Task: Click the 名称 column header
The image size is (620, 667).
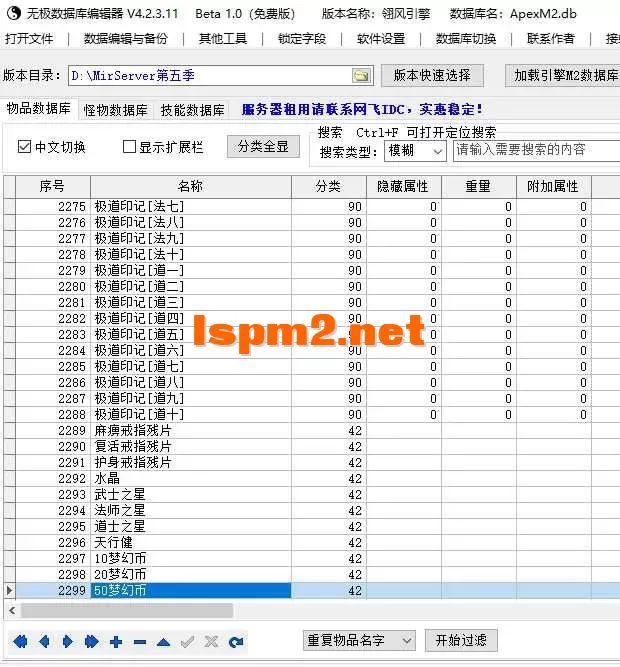Action: [x=191, y=186]
